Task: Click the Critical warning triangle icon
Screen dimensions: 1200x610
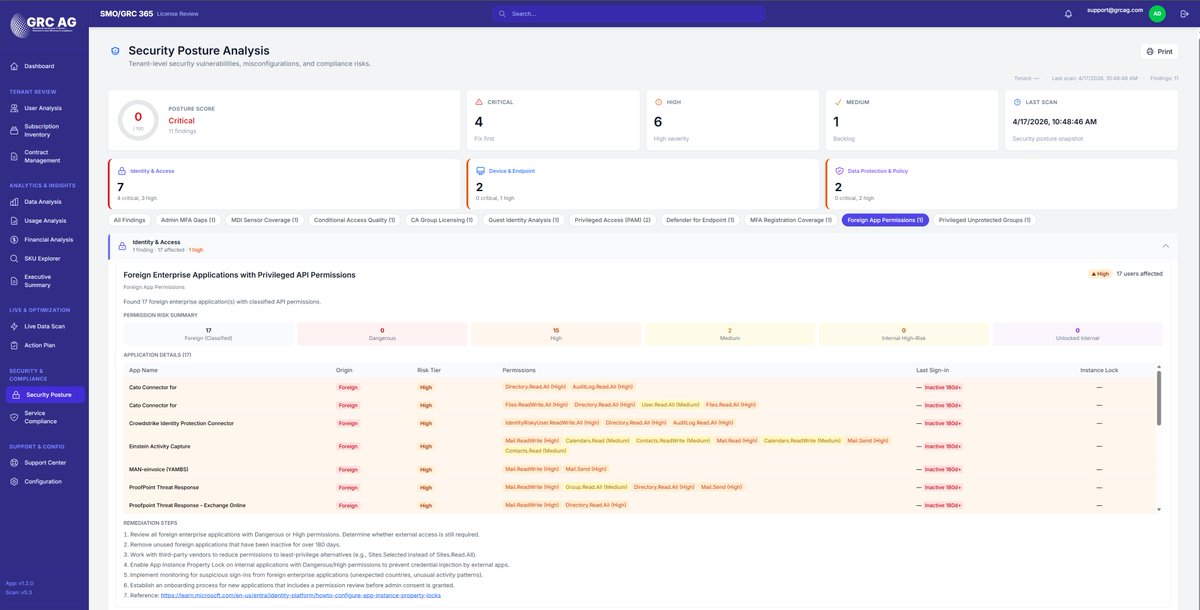Action: pos(479,102)
